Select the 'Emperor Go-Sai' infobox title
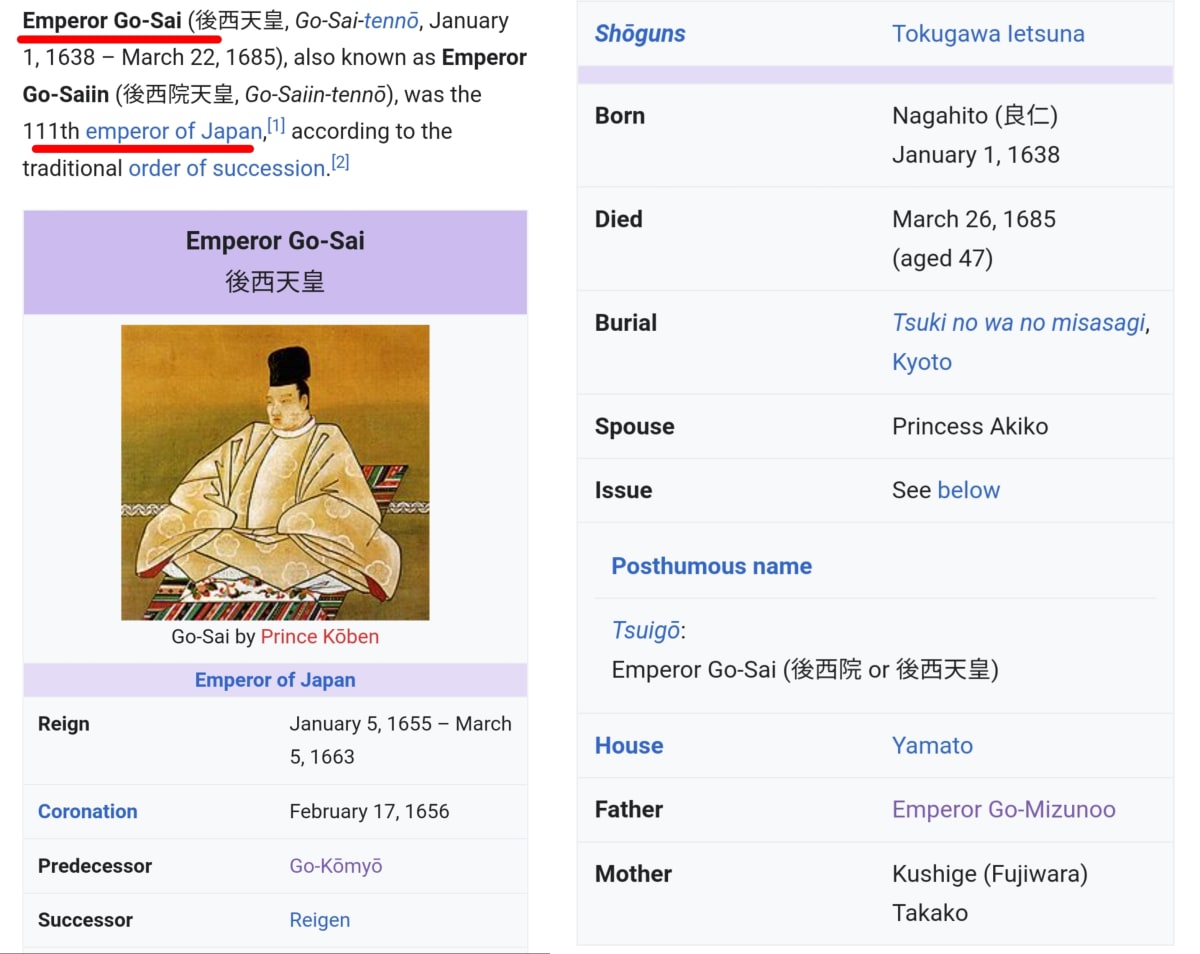Image resolution: width=1200 pixels, height=954 pixels. pyautogui.click(x=275, y=241)
